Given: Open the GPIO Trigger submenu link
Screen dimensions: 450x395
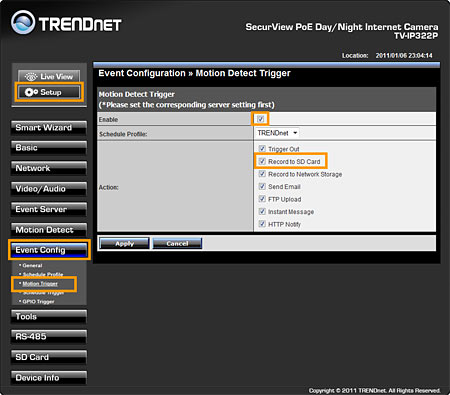Looking at the screenshot, I should pyautogui.click(x=38, y=301).
